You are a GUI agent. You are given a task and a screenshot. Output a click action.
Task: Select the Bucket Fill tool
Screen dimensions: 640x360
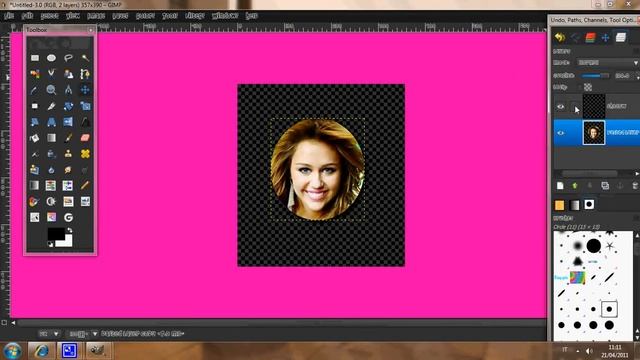click(35, 138)
